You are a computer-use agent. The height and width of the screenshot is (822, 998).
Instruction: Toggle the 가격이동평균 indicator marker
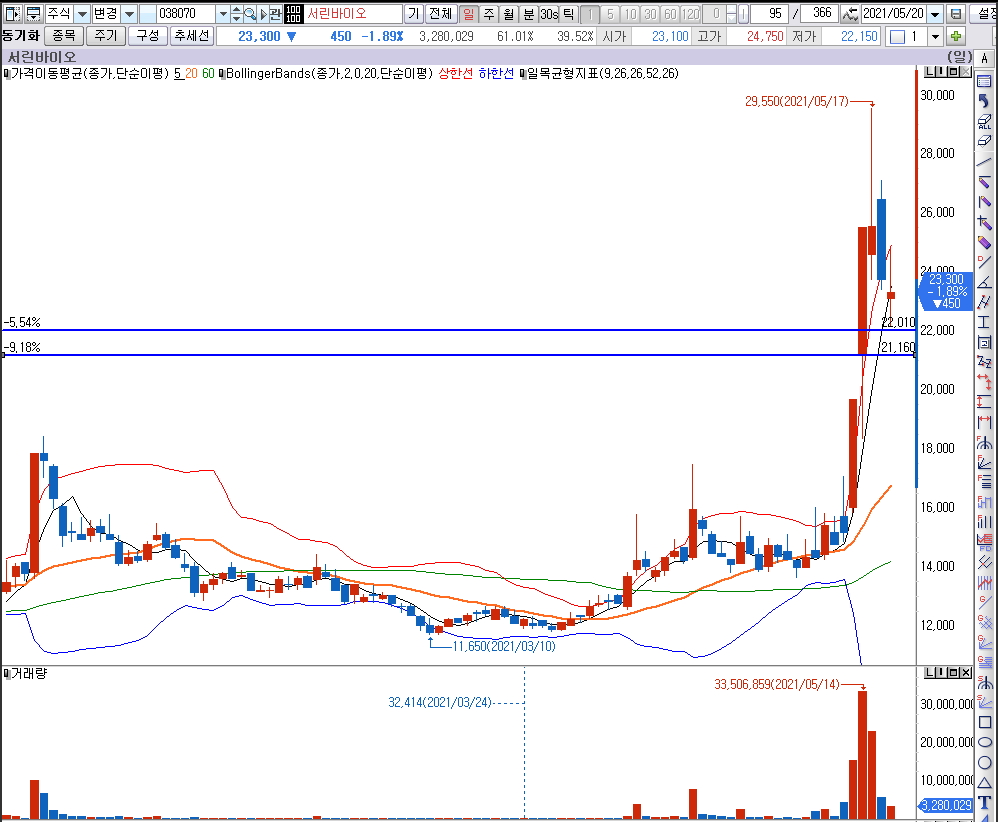[7, 74]
